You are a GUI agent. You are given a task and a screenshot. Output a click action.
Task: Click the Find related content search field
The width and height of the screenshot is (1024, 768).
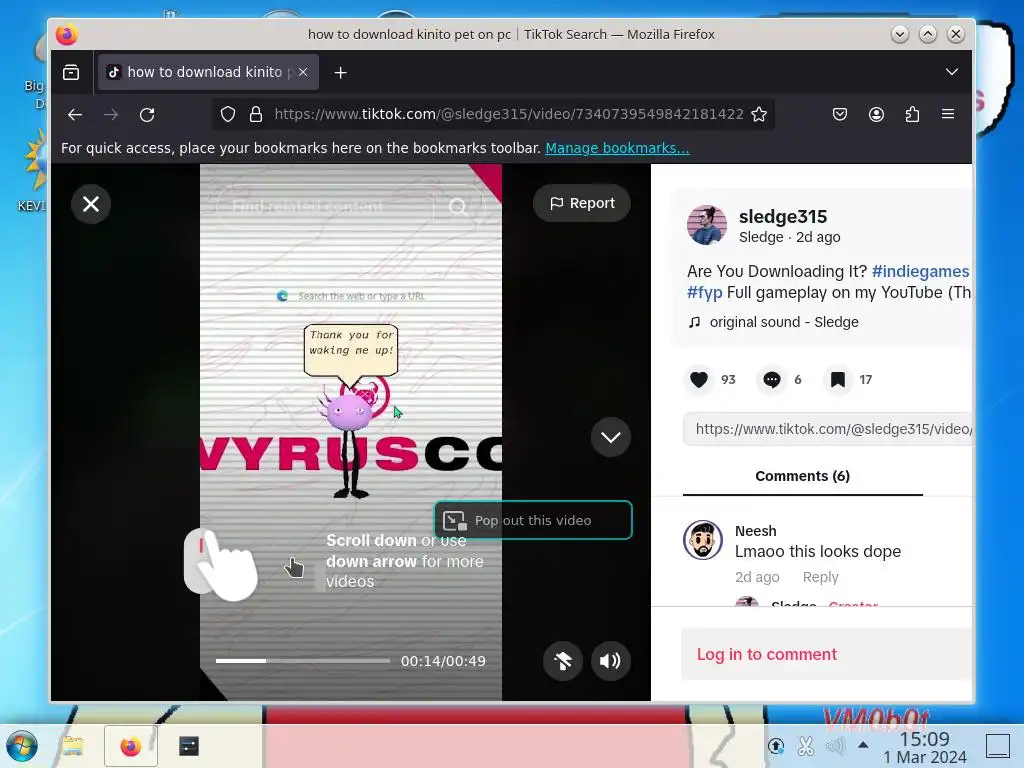pos(324,206)
